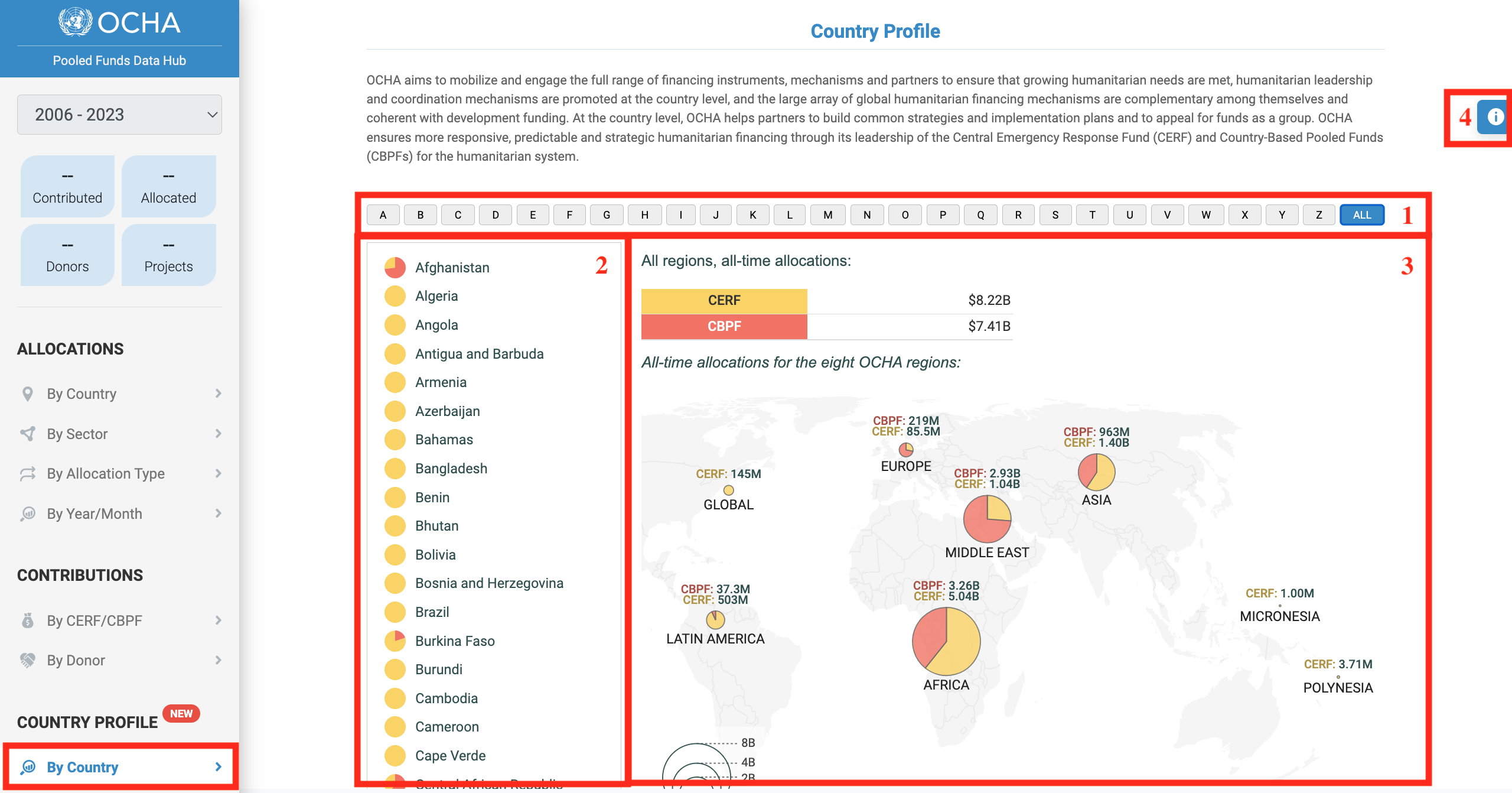The image size is (1512, 793).
Task: Click the yellow CERF legend swatch
Action: click(x=724, y=301)
